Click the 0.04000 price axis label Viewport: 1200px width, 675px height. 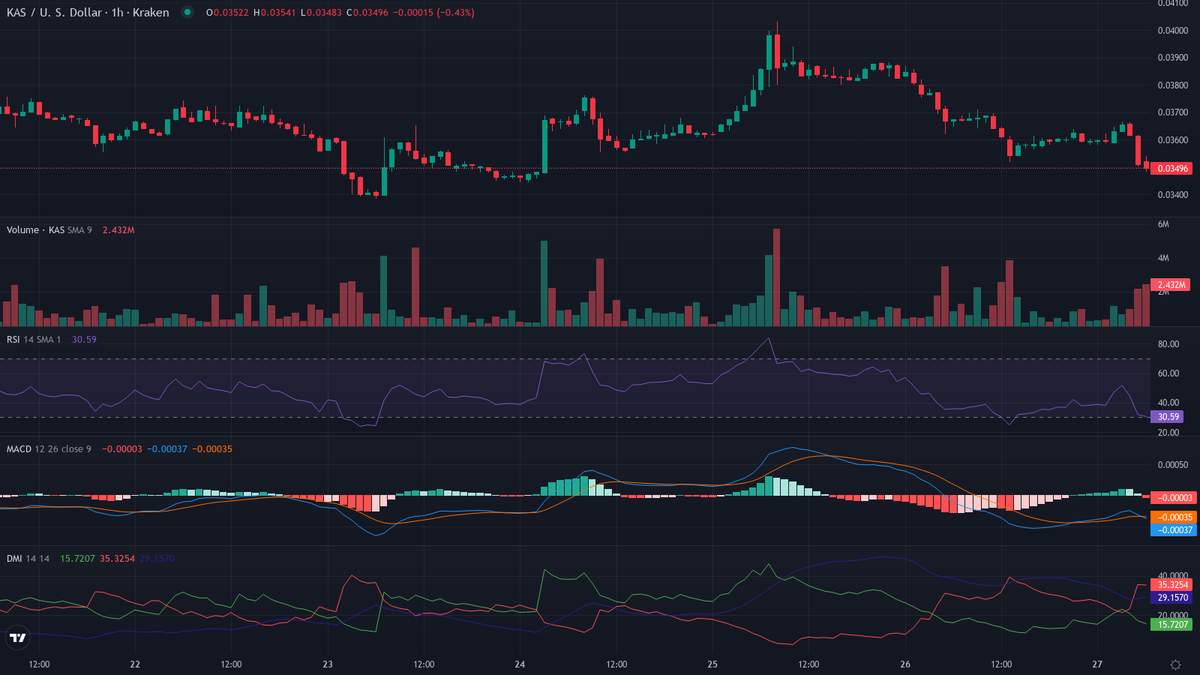click(x=1172, y=30)
